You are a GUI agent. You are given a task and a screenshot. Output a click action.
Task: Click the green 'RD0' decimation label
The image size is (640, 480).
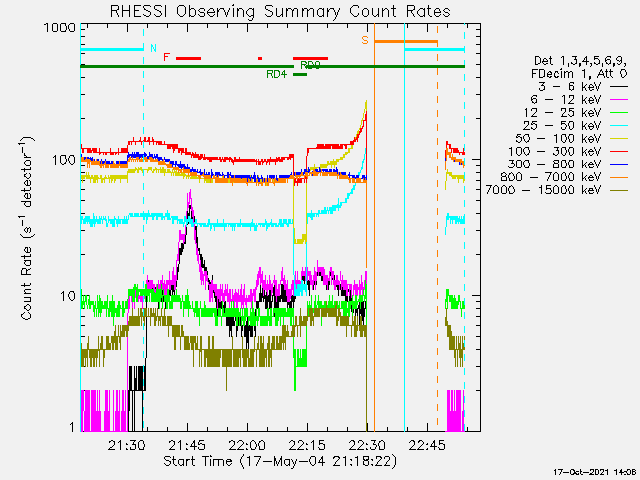tap(310, 65)
